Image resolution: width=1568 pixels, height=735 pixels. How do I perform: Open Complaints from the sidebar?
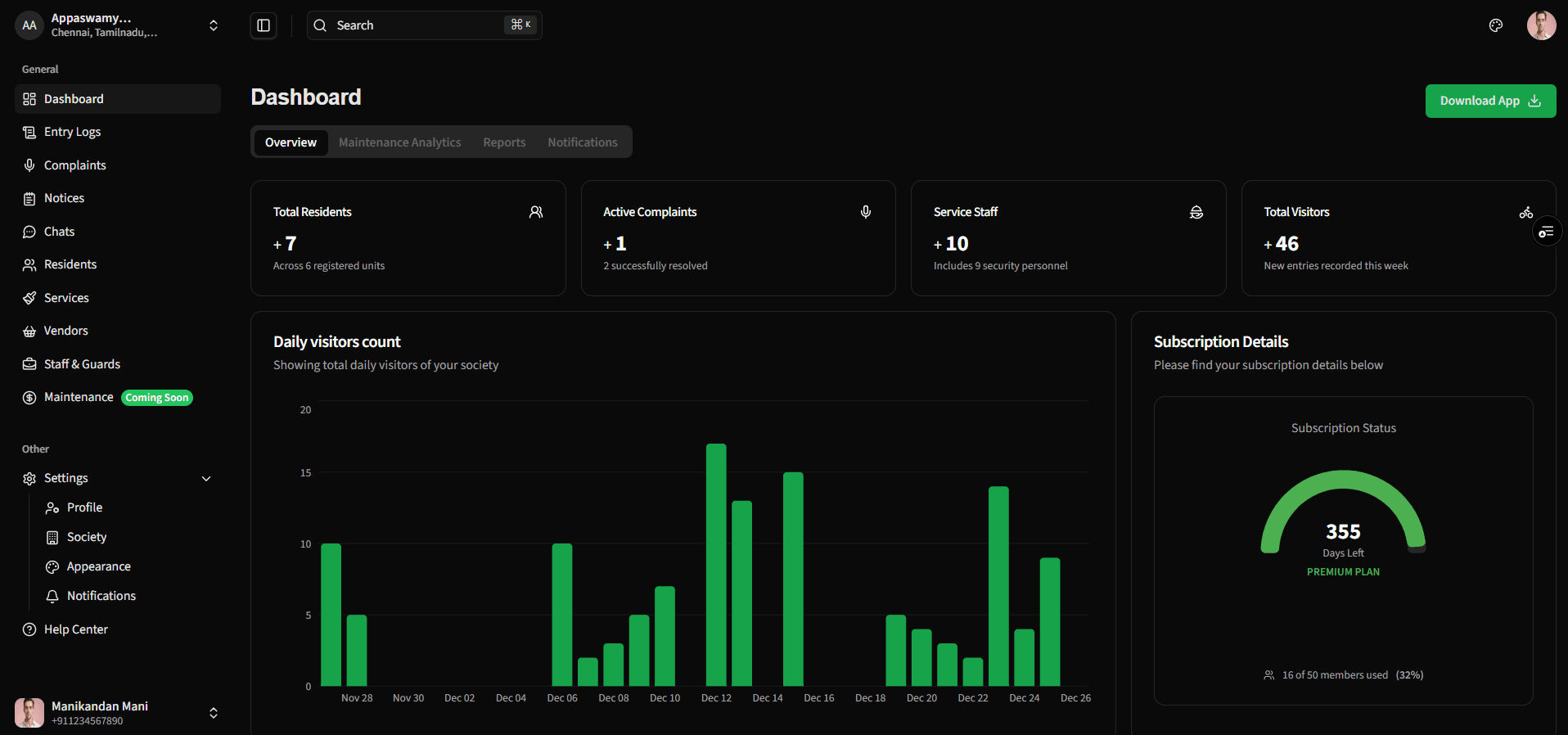74,165
